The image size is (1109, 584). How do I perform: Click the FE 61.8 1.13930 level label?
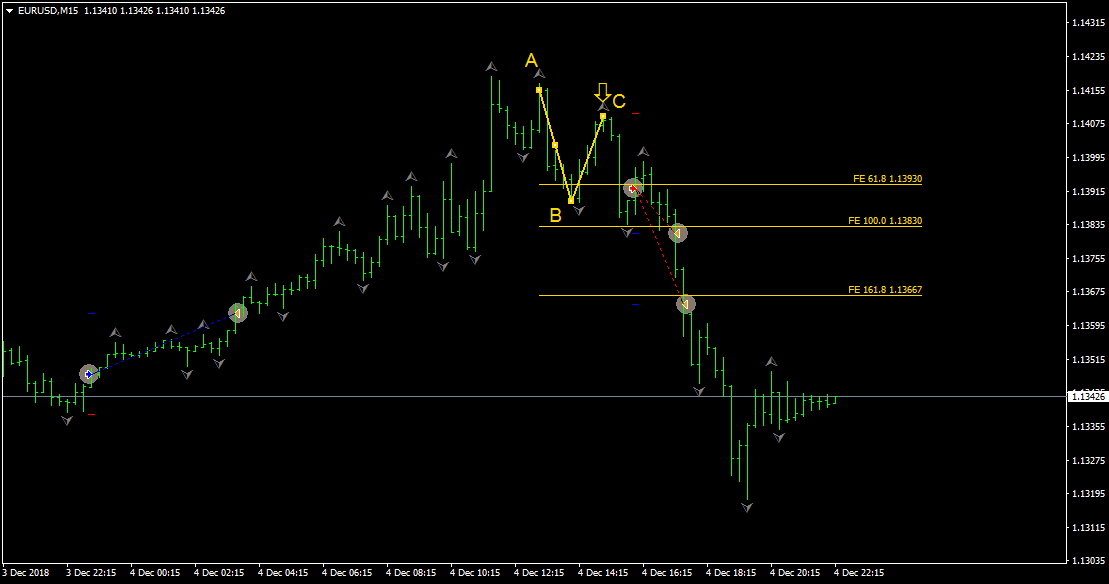pyautogui.click(x=887, y=179)
